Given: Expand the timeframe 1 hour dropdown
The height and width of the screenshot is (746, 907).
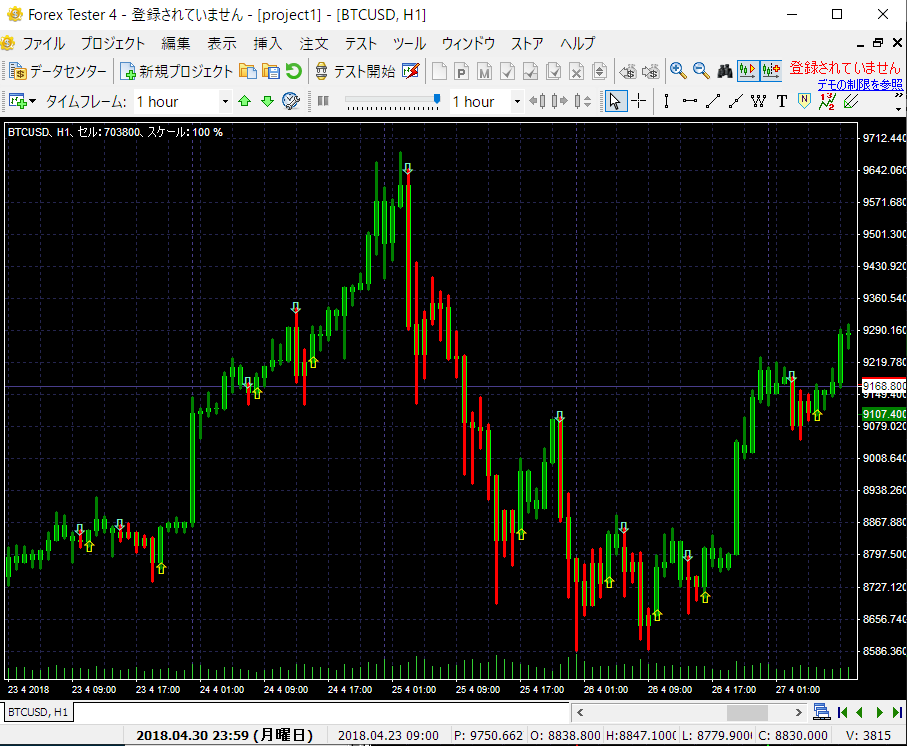Looking at the screenshot, I should (x=225, y=102).
